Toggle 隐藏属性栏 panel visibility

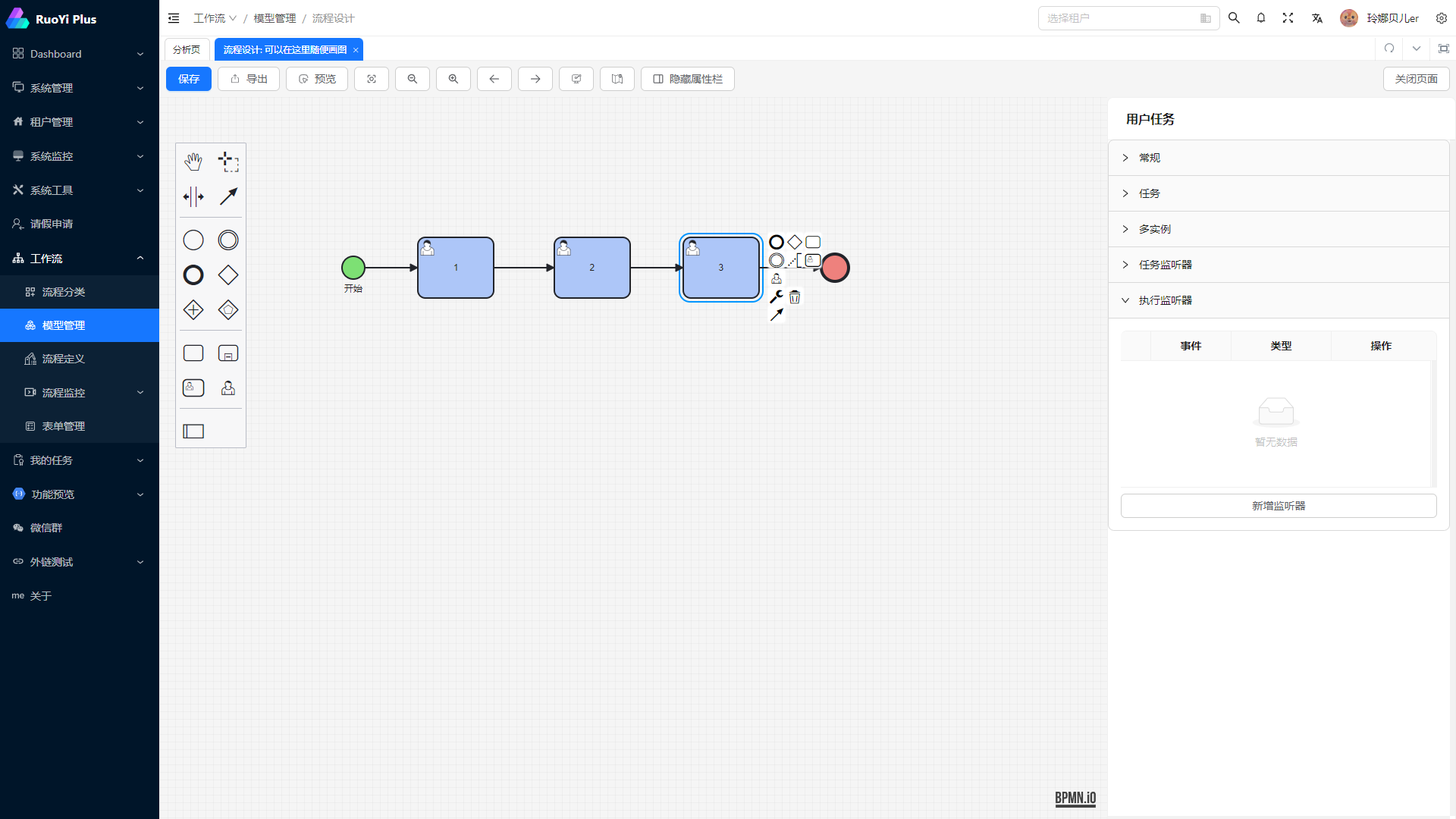687,79
